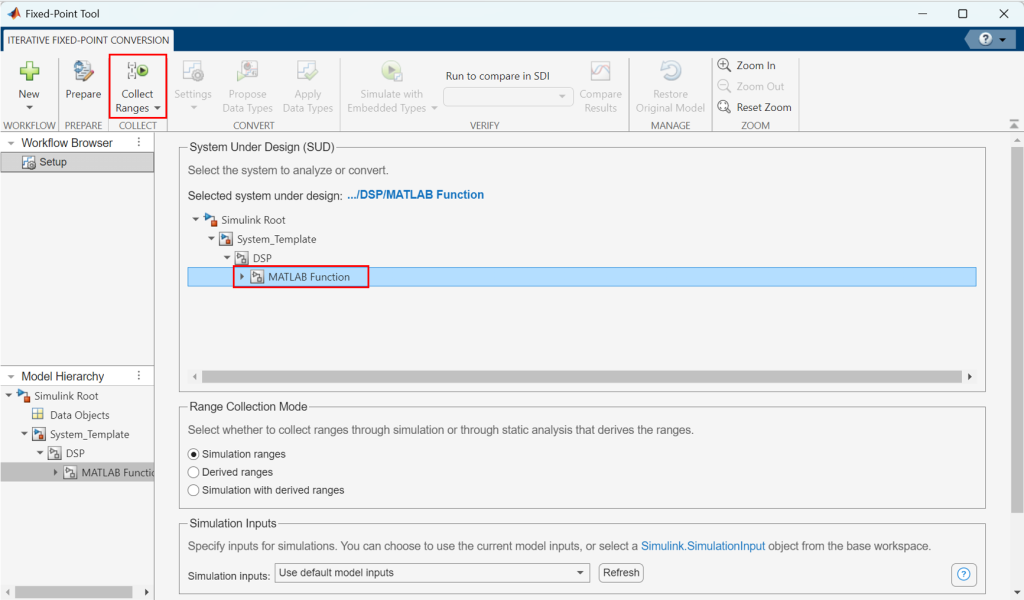Click the Apply Data Types icon
Viewport: 1024px width, 600px height.
[x=308, y=71]
